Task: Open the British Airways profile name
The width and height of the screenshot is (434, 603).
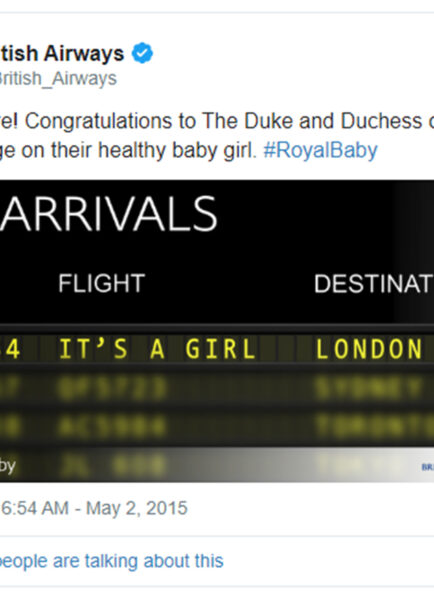Action: pyautogui.click(x=62, y=53)
